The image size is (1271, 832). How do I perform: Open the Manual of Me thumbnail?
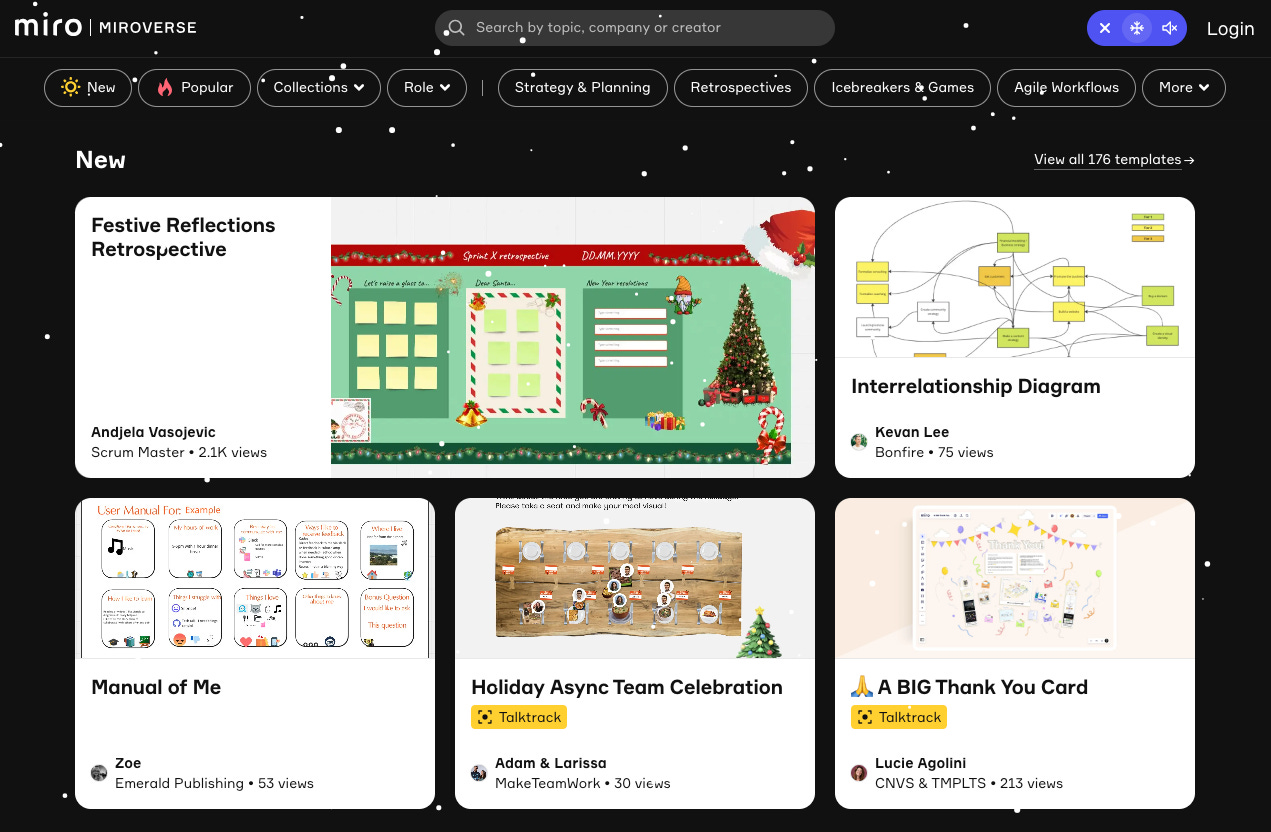point(255,578)
